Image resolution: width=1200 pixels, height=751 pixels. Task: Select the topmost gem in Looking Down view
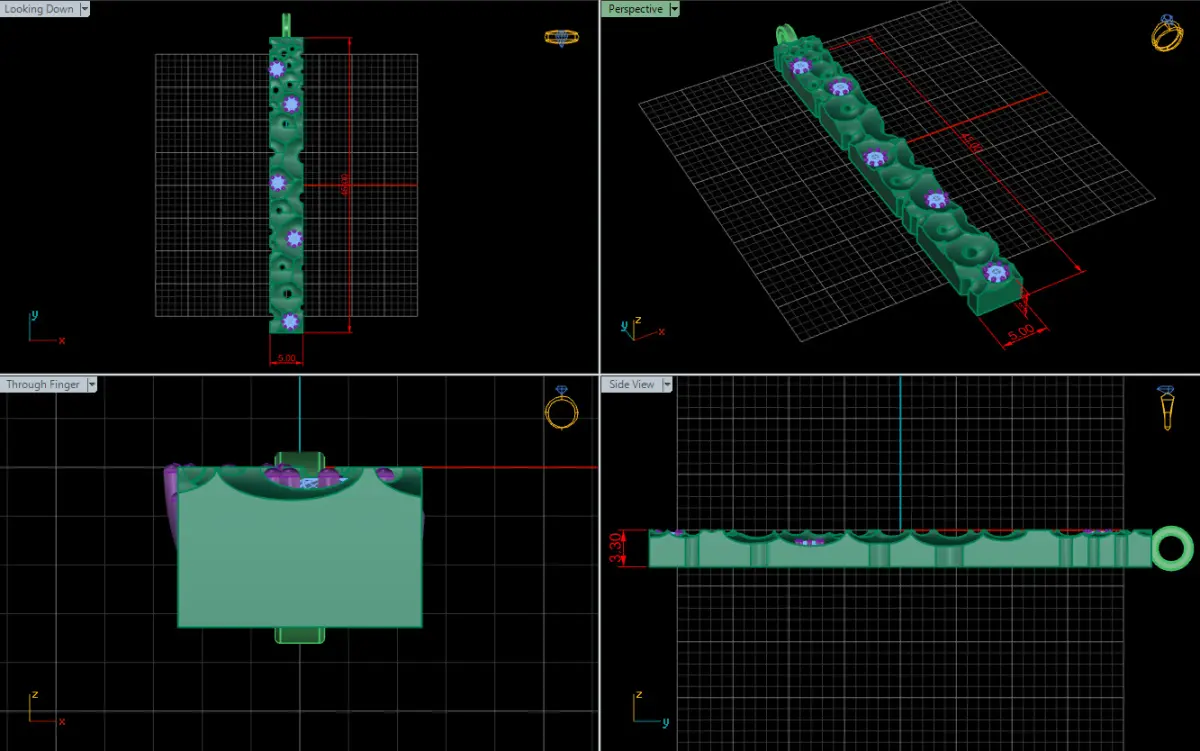tap(277, 69)
